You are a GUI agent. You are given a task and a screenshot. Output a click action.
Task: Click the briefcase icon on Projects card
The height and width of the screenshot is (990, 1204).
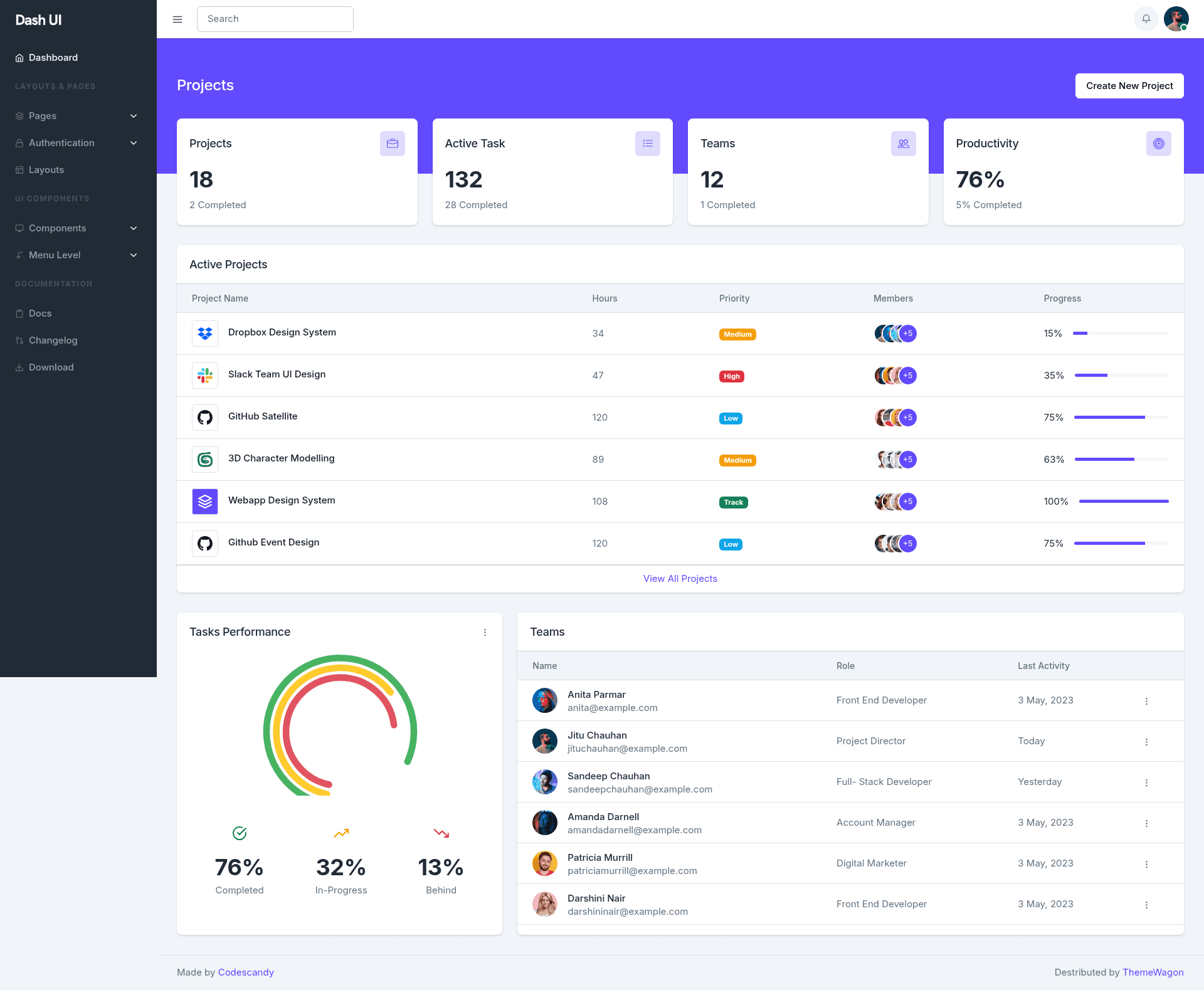click(393, 144)
